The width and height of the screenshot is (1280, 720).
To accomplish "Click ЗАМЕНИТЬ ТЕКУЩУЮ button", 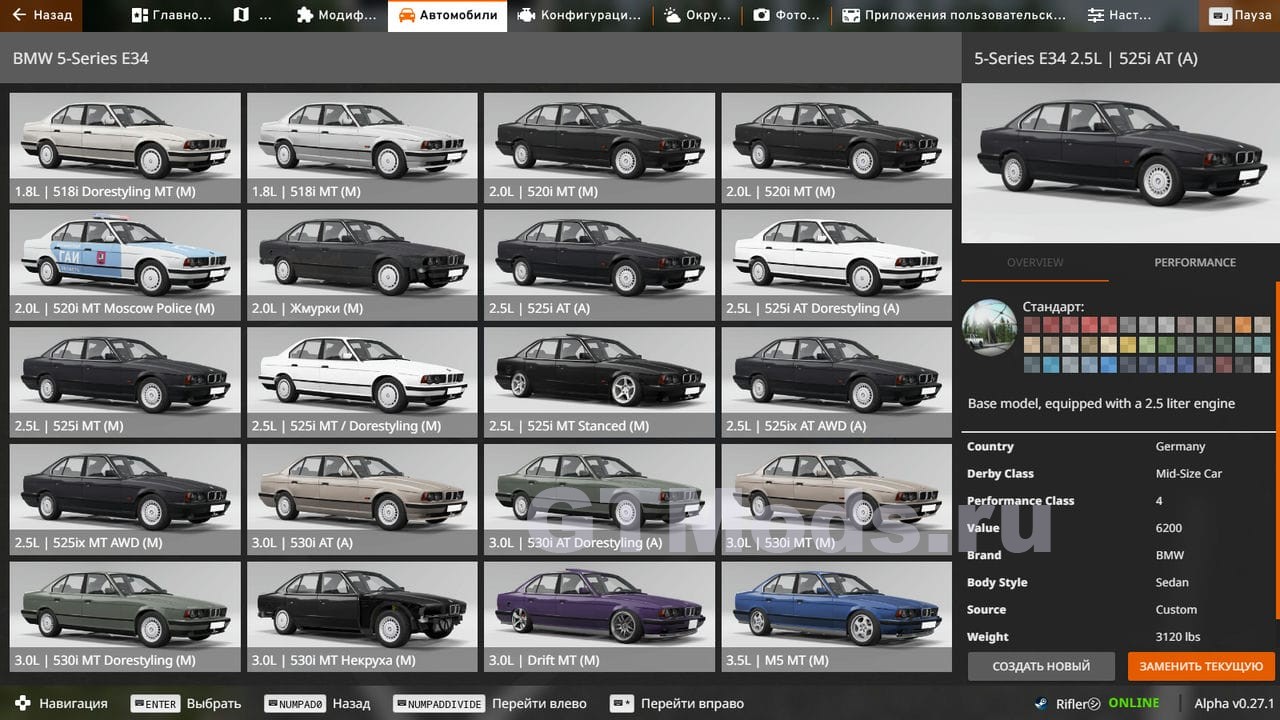I will (1201, 666).
